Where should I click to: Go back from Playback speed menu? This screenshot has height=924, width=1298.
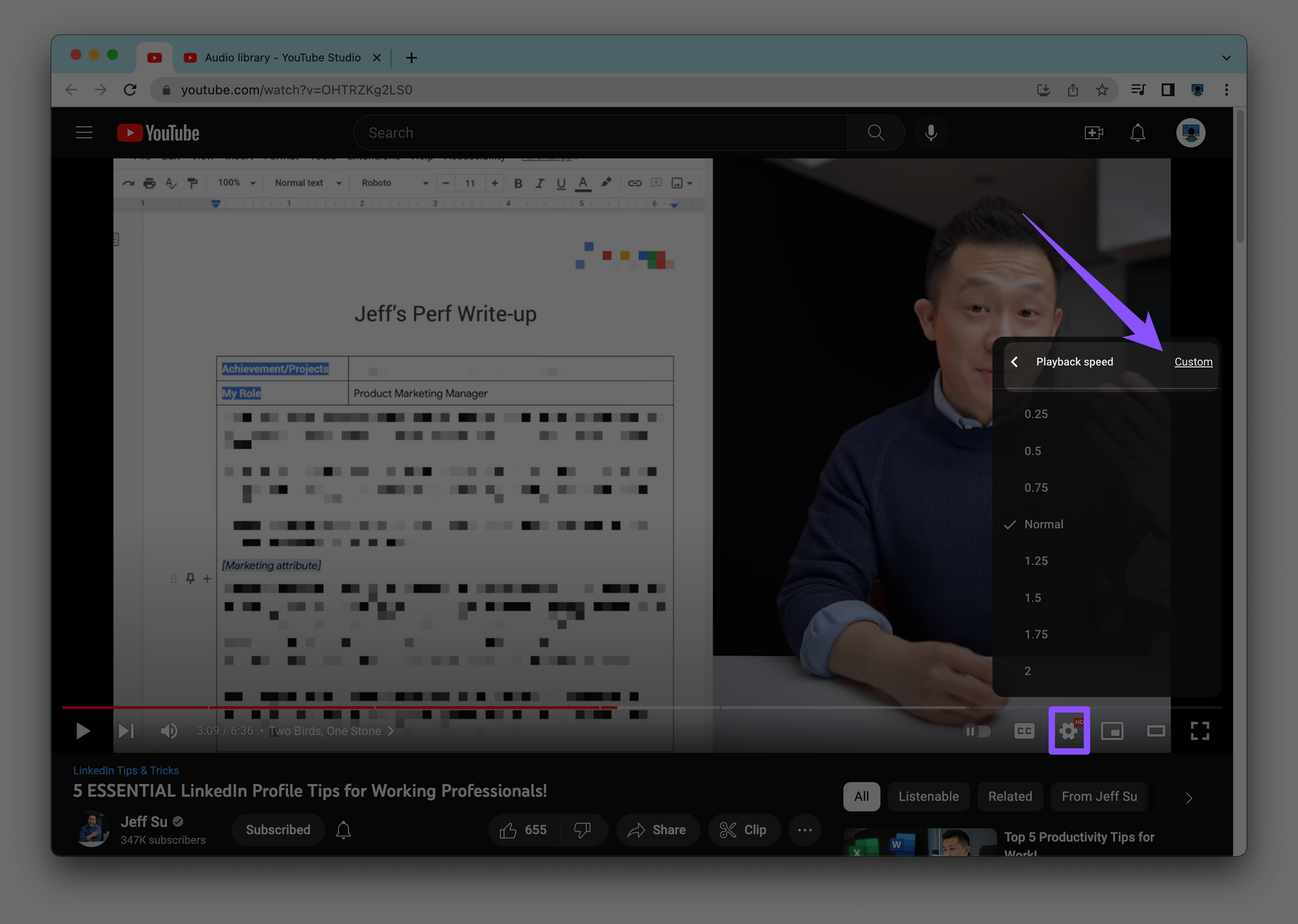(x=1014, y=362)
